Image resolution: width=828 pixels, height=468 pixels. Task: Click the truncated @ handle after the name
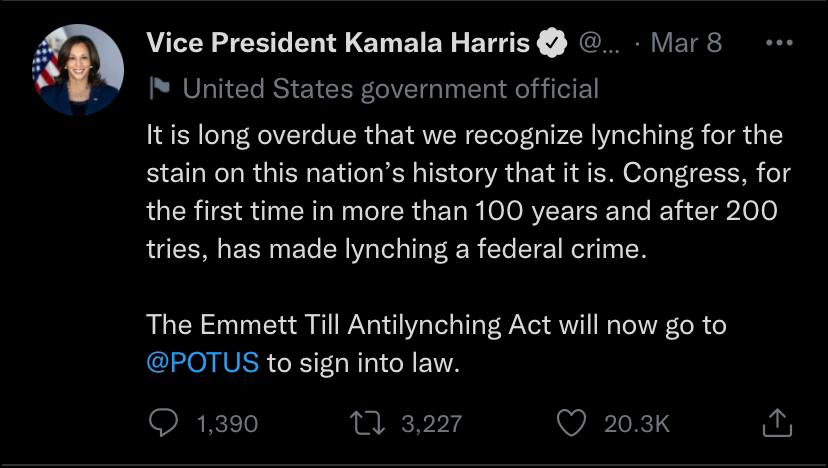pos(600,43)
